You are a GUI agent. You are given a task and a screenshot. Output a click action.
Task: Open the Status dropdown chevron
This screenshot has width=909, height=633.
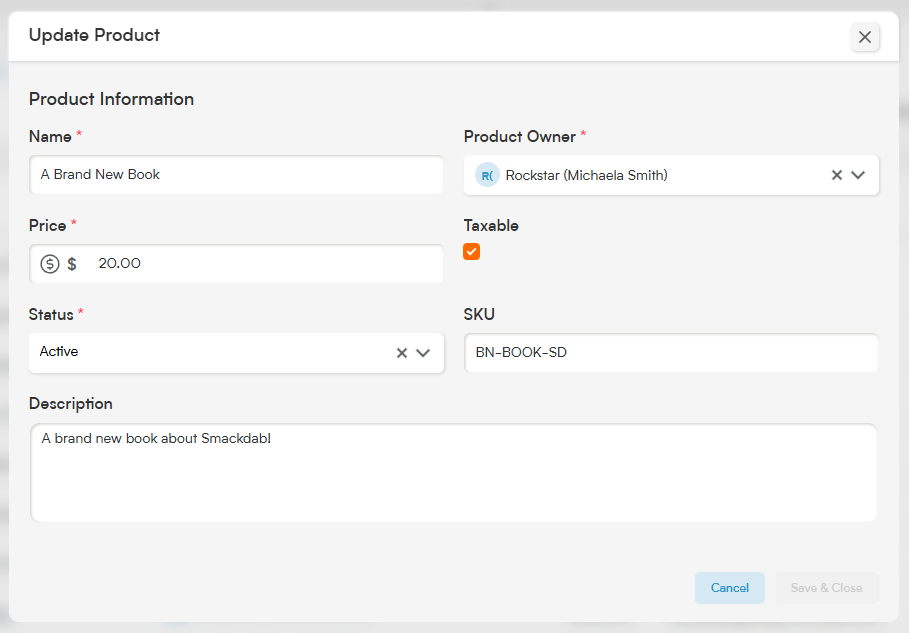423,352
